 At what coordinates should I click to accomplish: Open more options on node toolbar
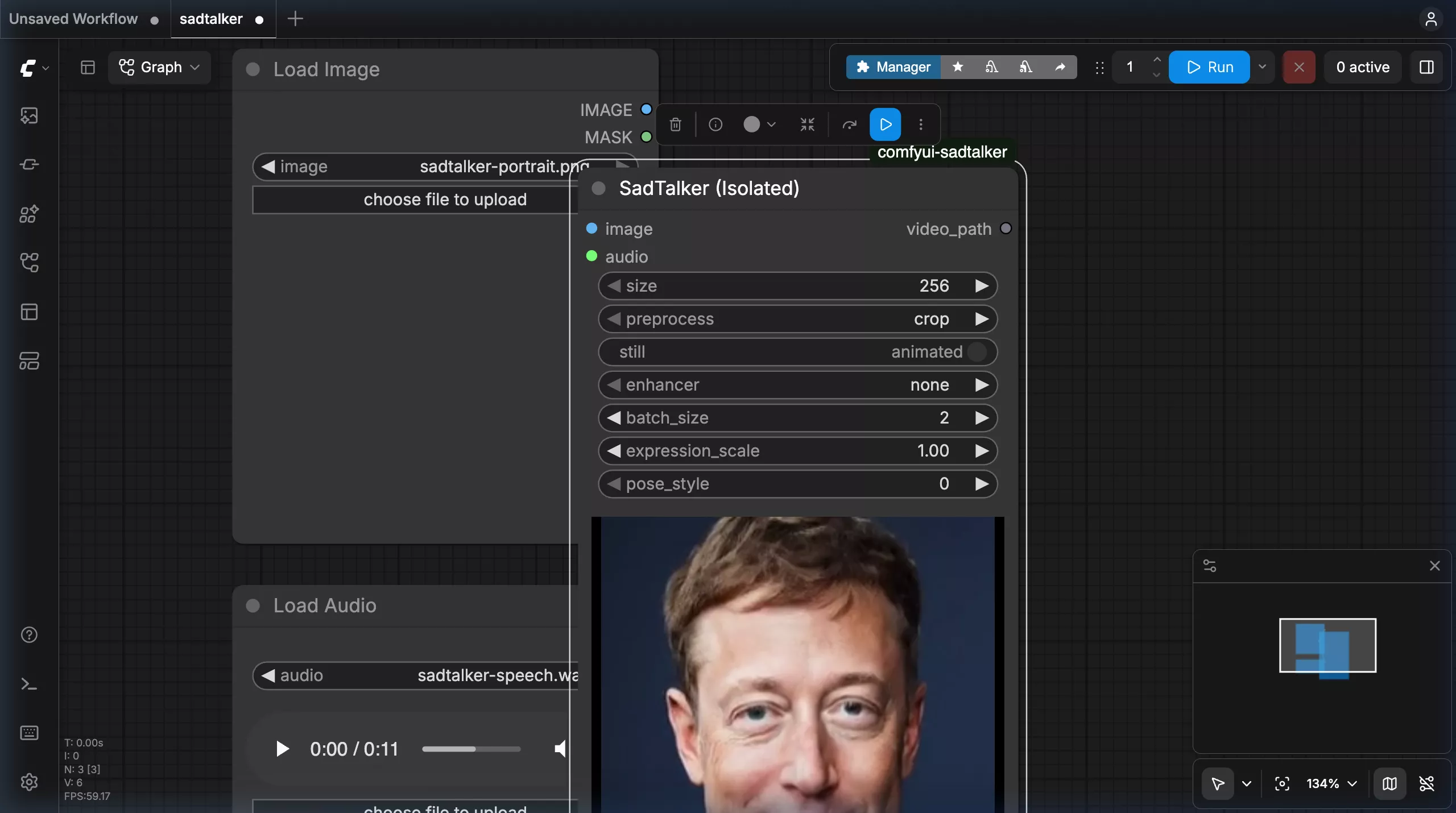(x=921, y=124)
